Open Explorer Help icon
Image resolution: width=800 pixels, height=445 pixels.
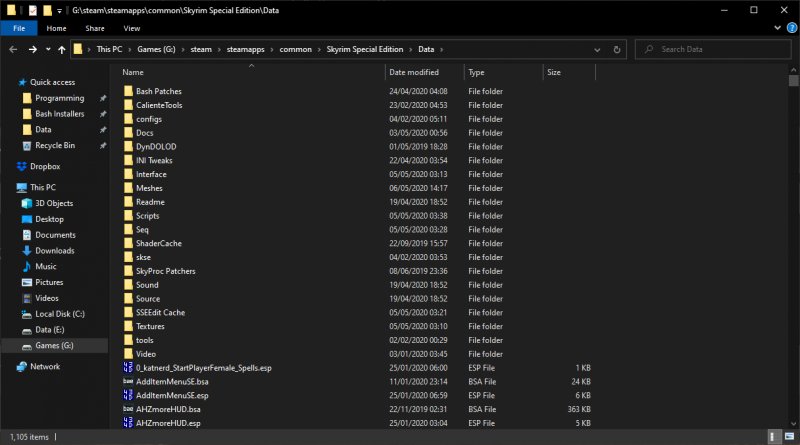pyautogui.click(x=792, y=28)
